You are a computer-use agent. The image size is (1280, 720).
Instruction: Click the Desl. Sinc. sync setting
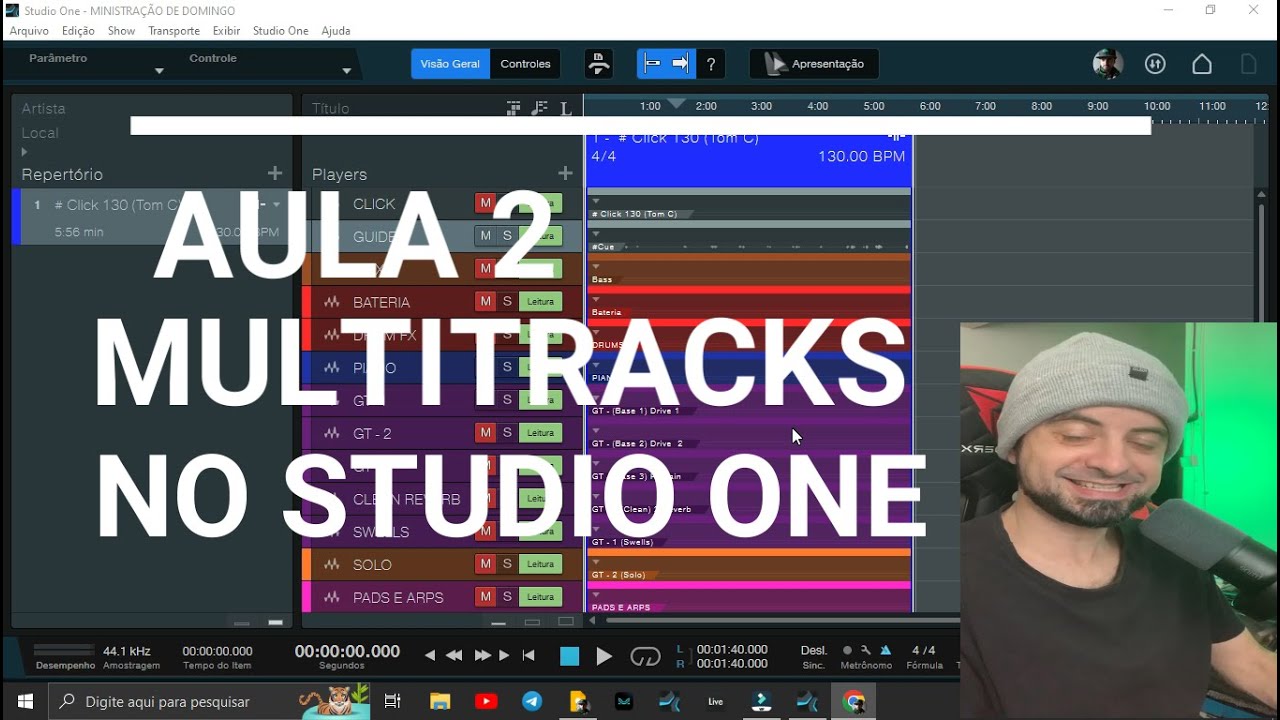(814, 656)
